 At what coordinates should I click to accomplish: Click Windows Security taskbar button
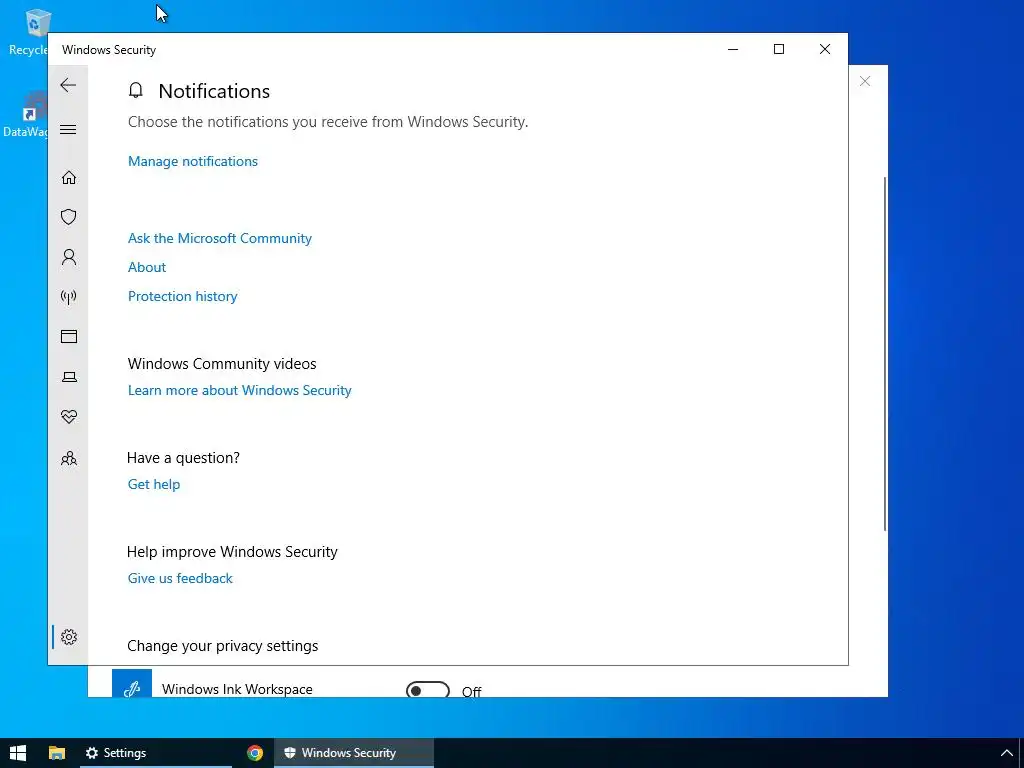[x=353, y=753]
